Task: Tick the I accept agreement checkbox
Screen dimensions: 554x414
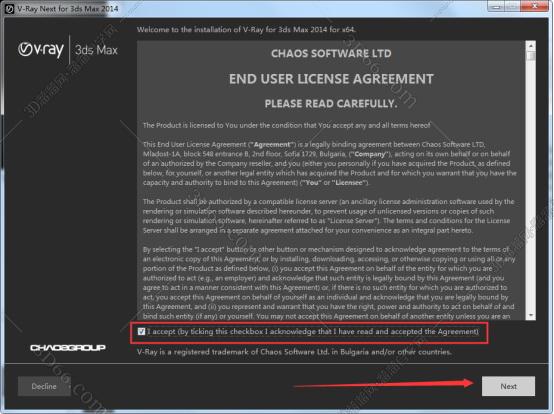Action: click(141, 331)
